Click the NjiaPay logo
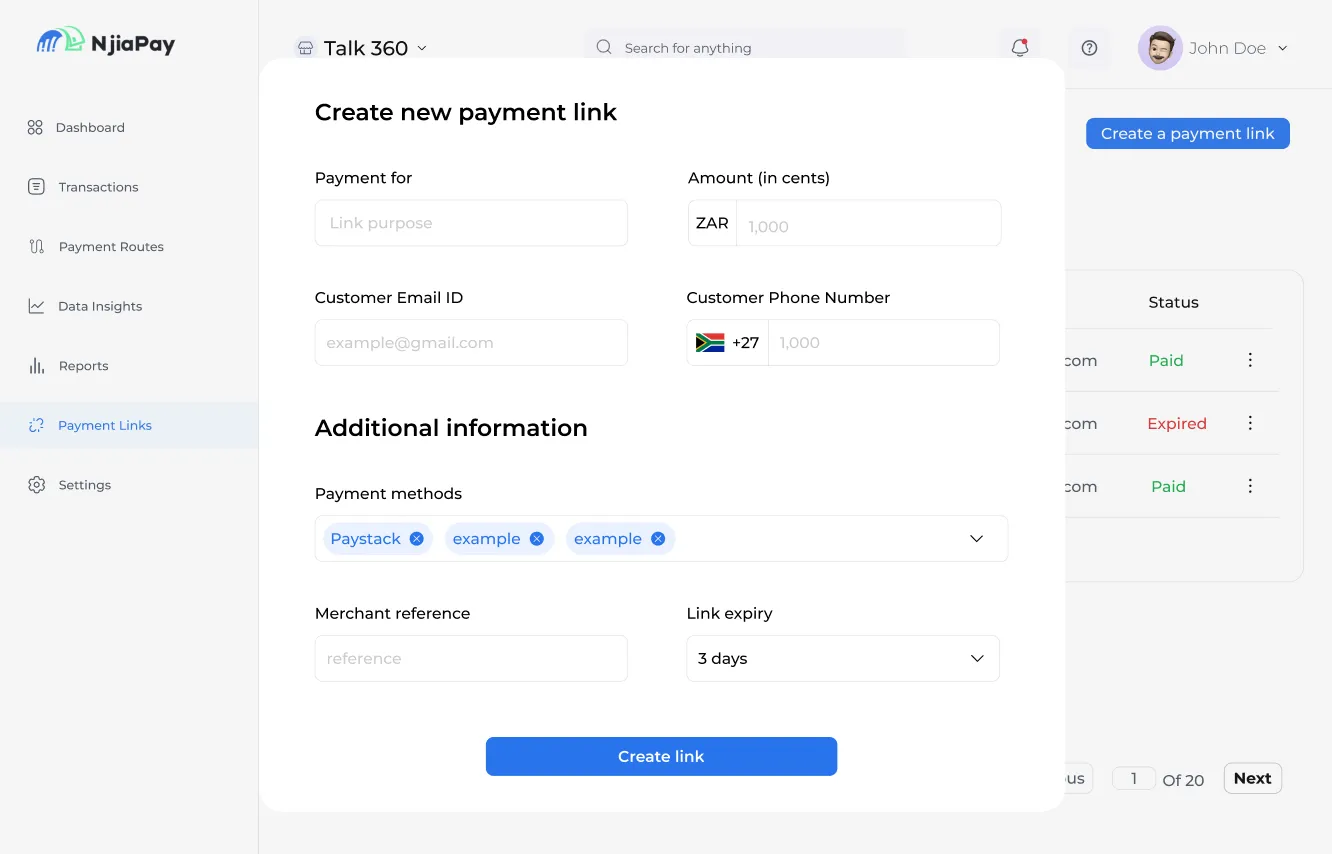Viewport: 1332px width, 854px height. coord(105,42)
